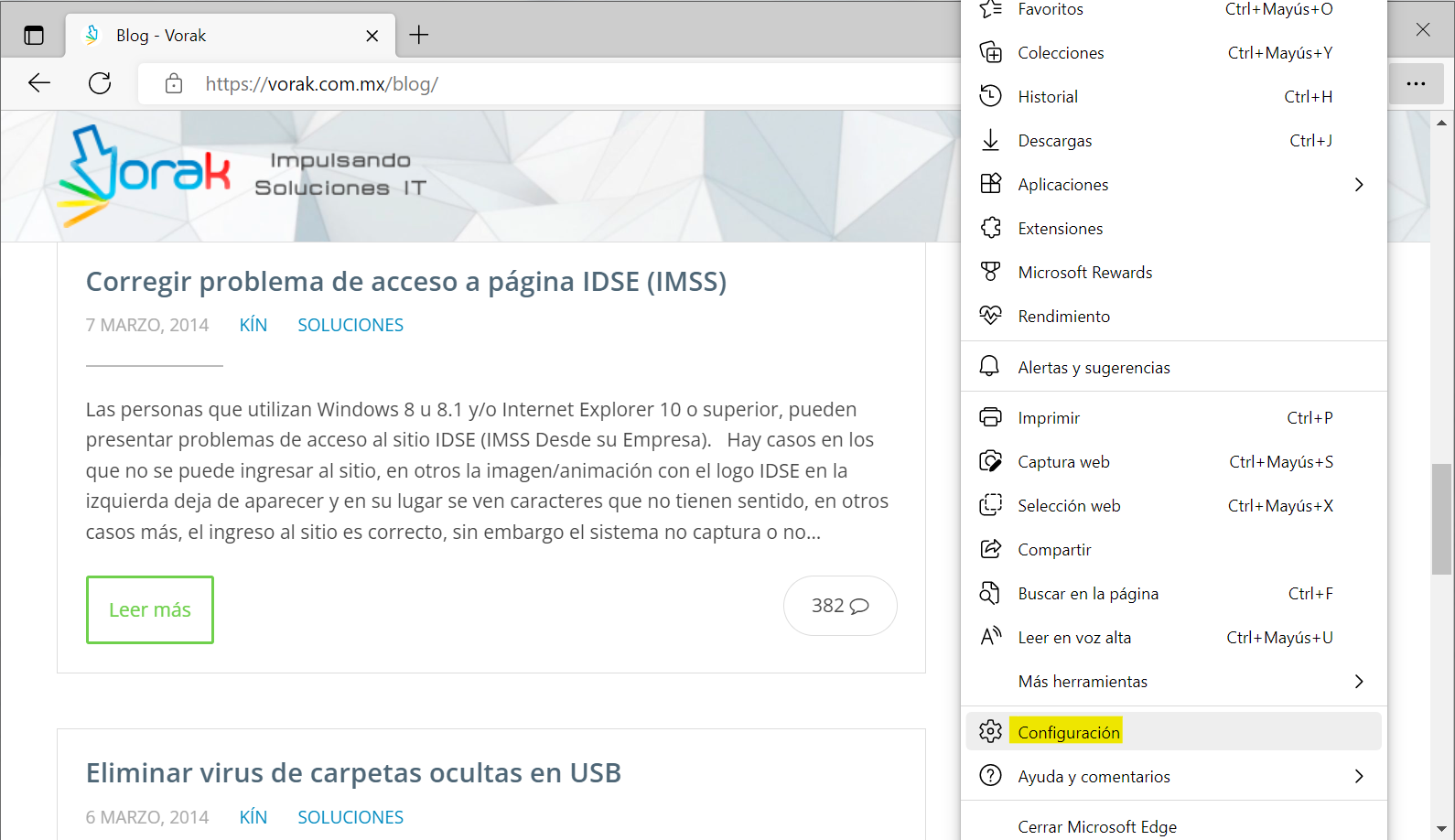The image size is (1455, 840).
Task: Click the Colecciones icon in menu
Action: pos(990,52)
